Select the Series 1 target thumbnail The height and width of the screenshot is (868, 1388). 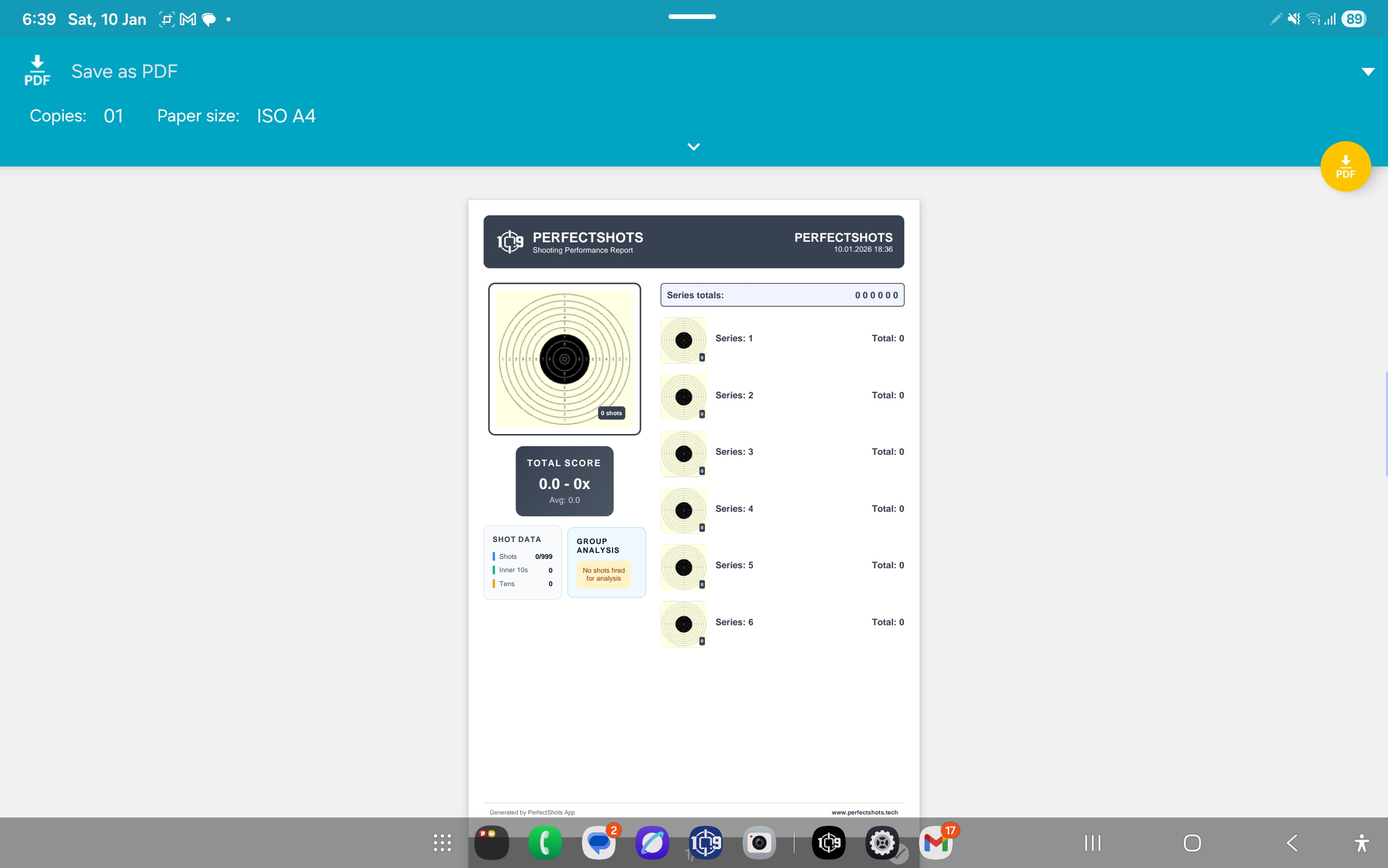(684, 340)
